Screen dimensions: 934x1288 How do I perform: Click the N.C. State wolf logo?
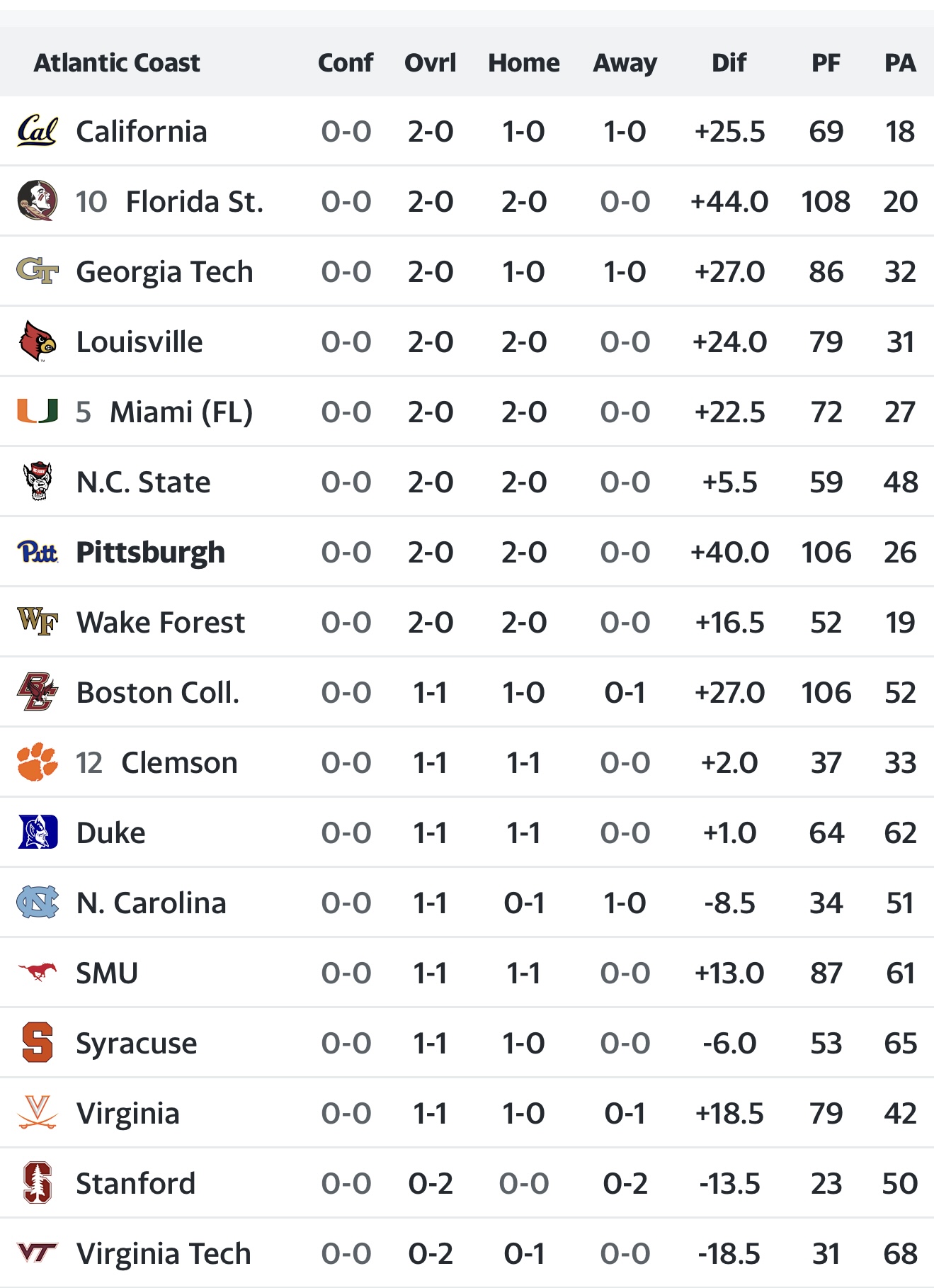coord(38,482)
